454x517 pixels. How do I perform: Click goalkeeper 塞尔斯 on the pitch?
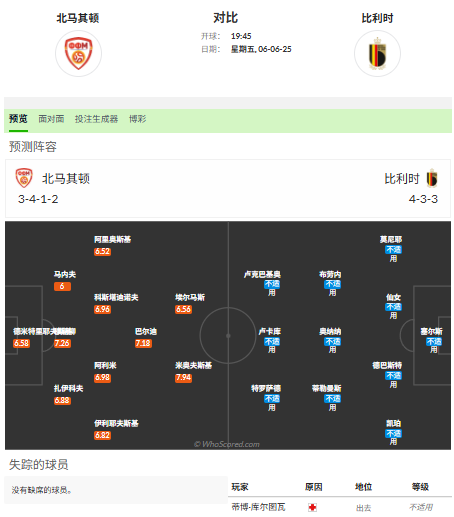pyautogui.click(x=431, y=331)
